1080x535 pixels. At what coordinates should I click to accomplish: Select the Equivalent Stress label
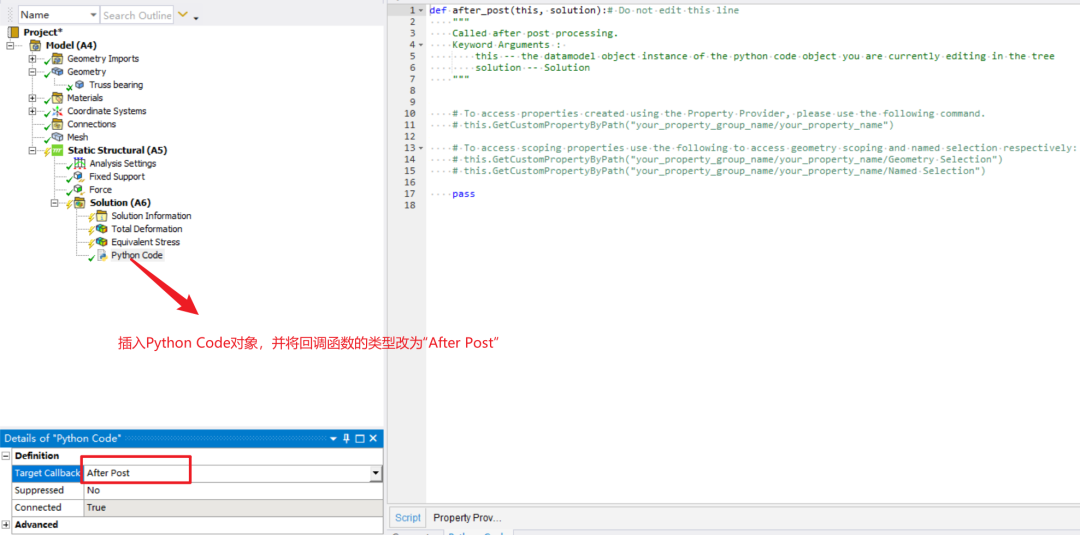145,242
